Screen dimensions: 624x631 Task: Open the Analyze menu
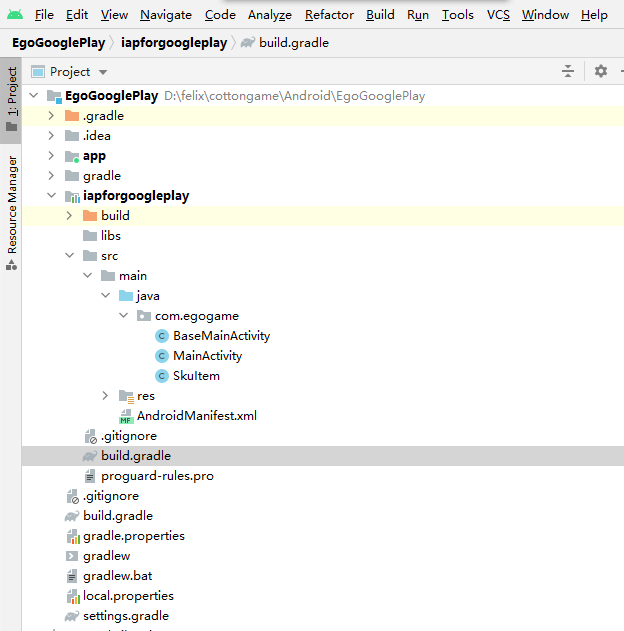270,15
